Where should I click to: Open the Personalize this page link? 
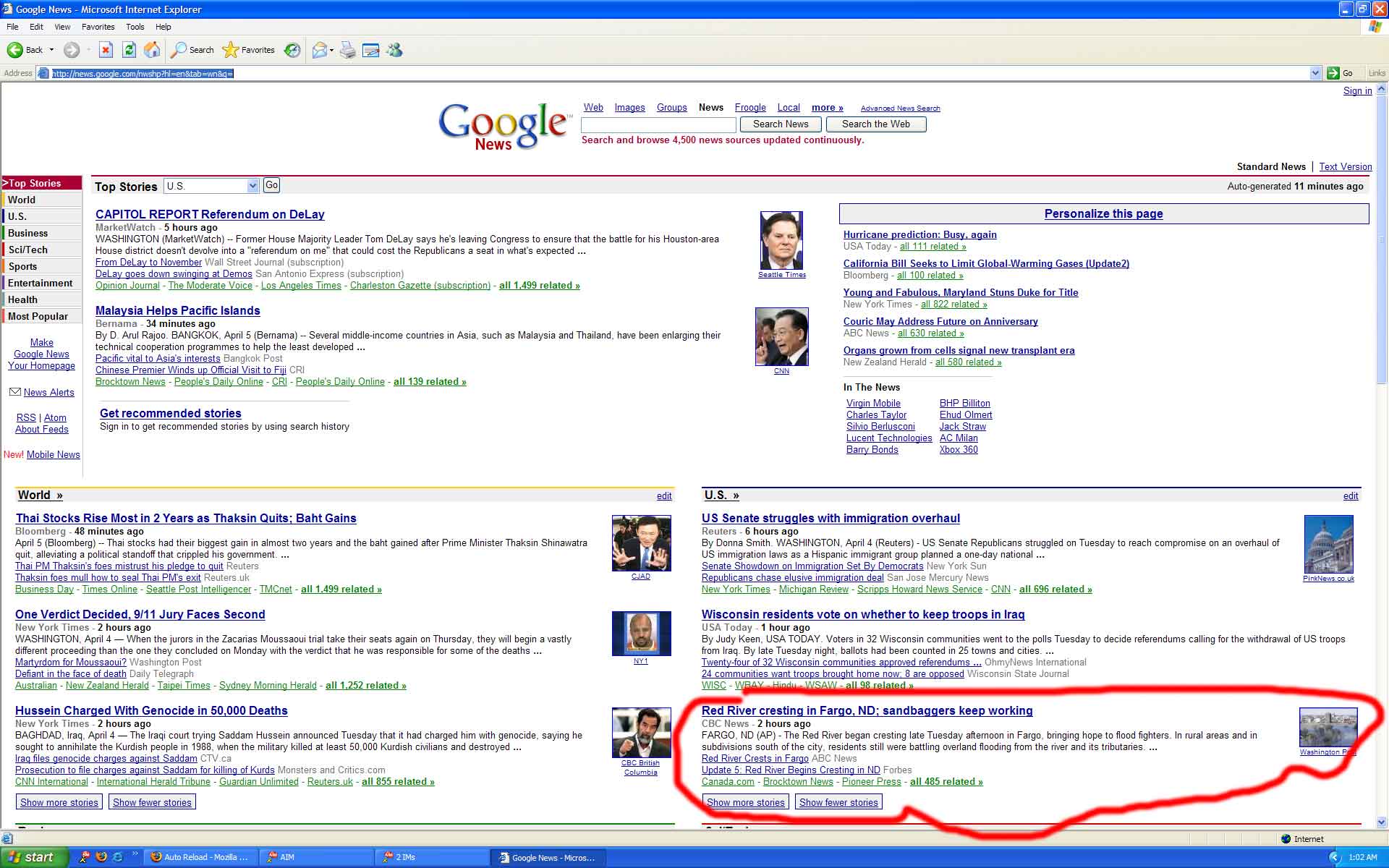(1103, 213)
